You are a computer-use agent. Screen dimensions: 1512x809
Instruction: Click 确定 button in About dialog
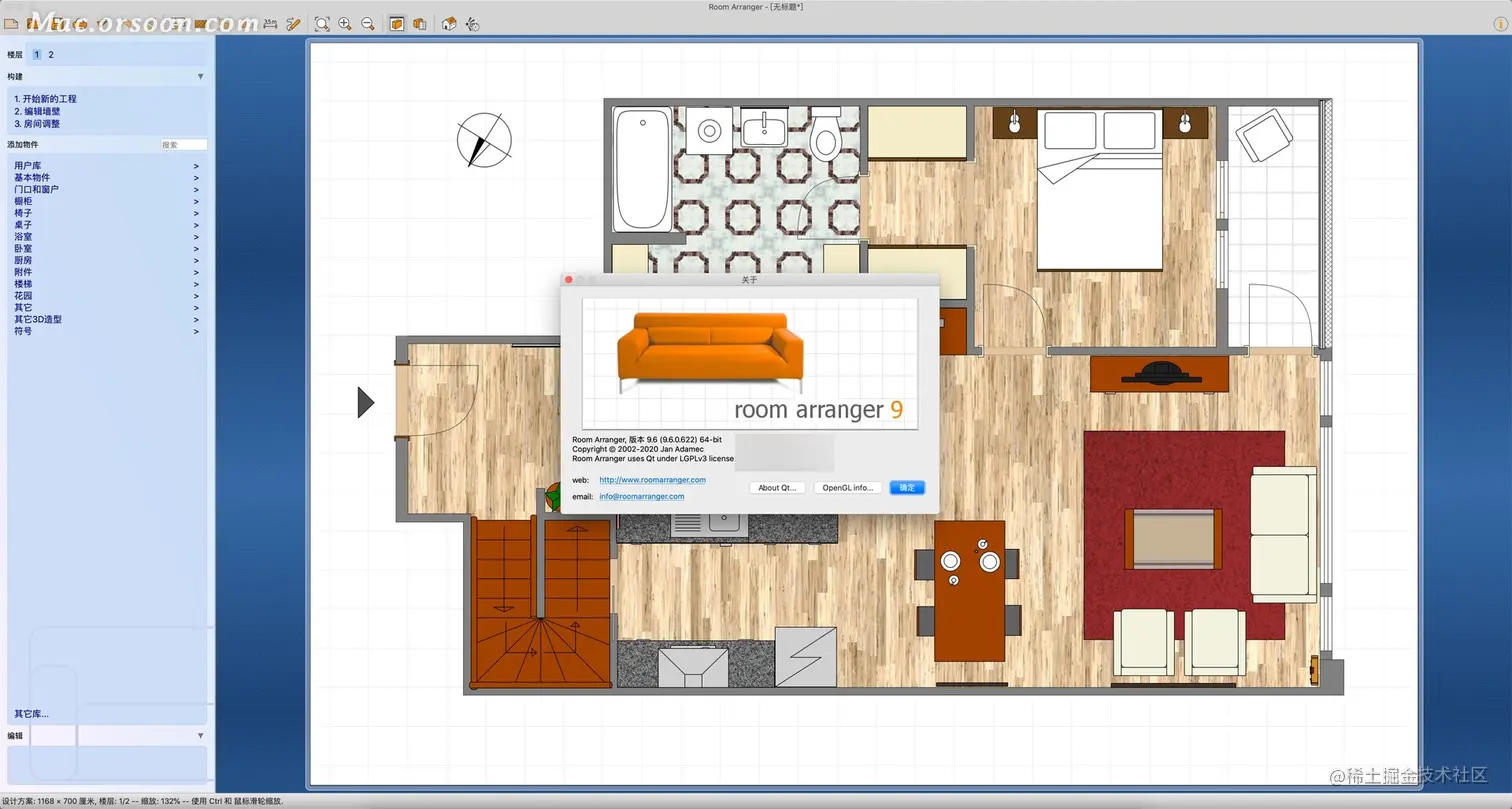pos(907,488)
